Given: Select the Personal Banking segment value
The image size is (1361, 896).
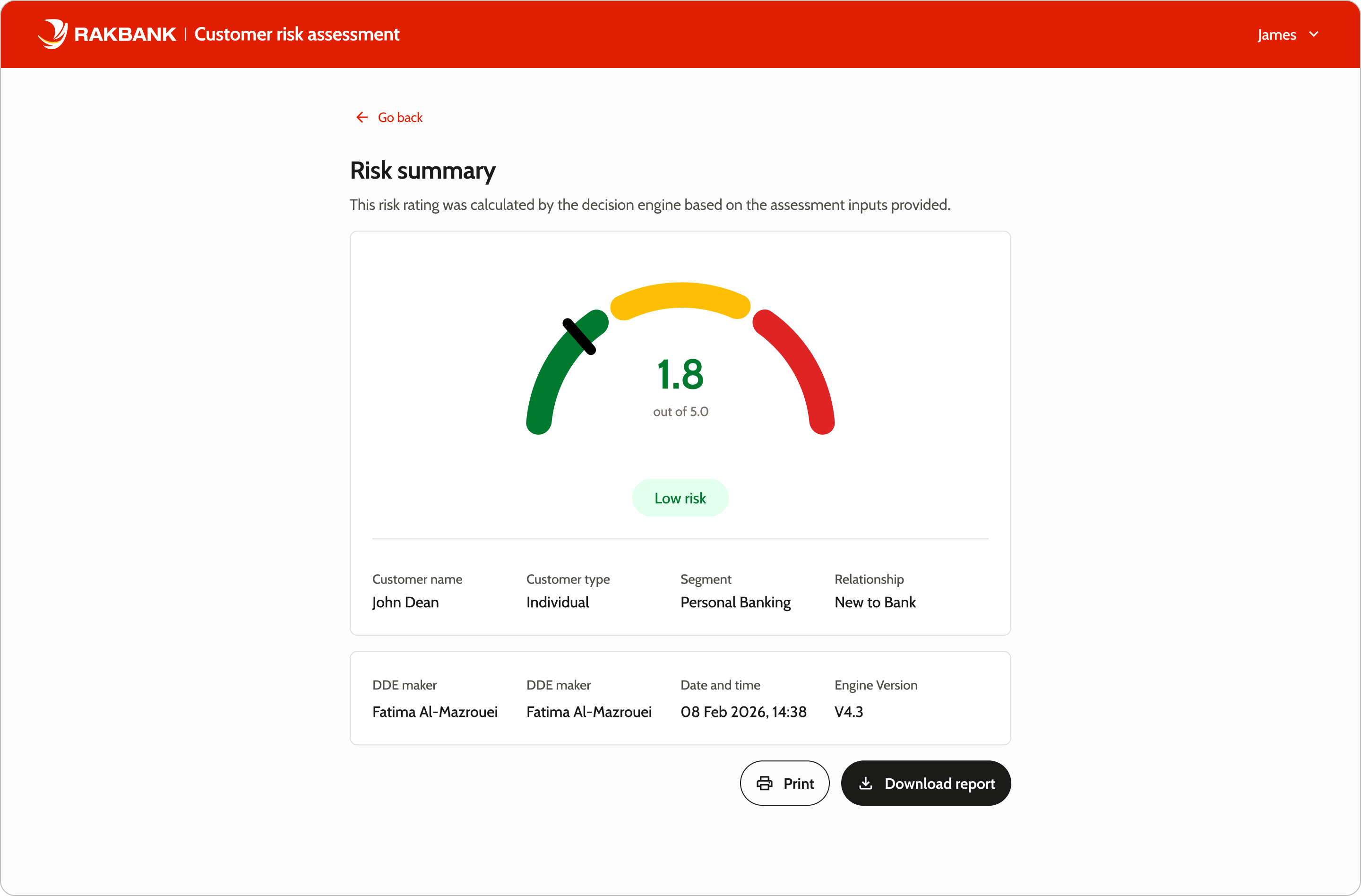Looking at the screenshot, I should pos(735,603).
